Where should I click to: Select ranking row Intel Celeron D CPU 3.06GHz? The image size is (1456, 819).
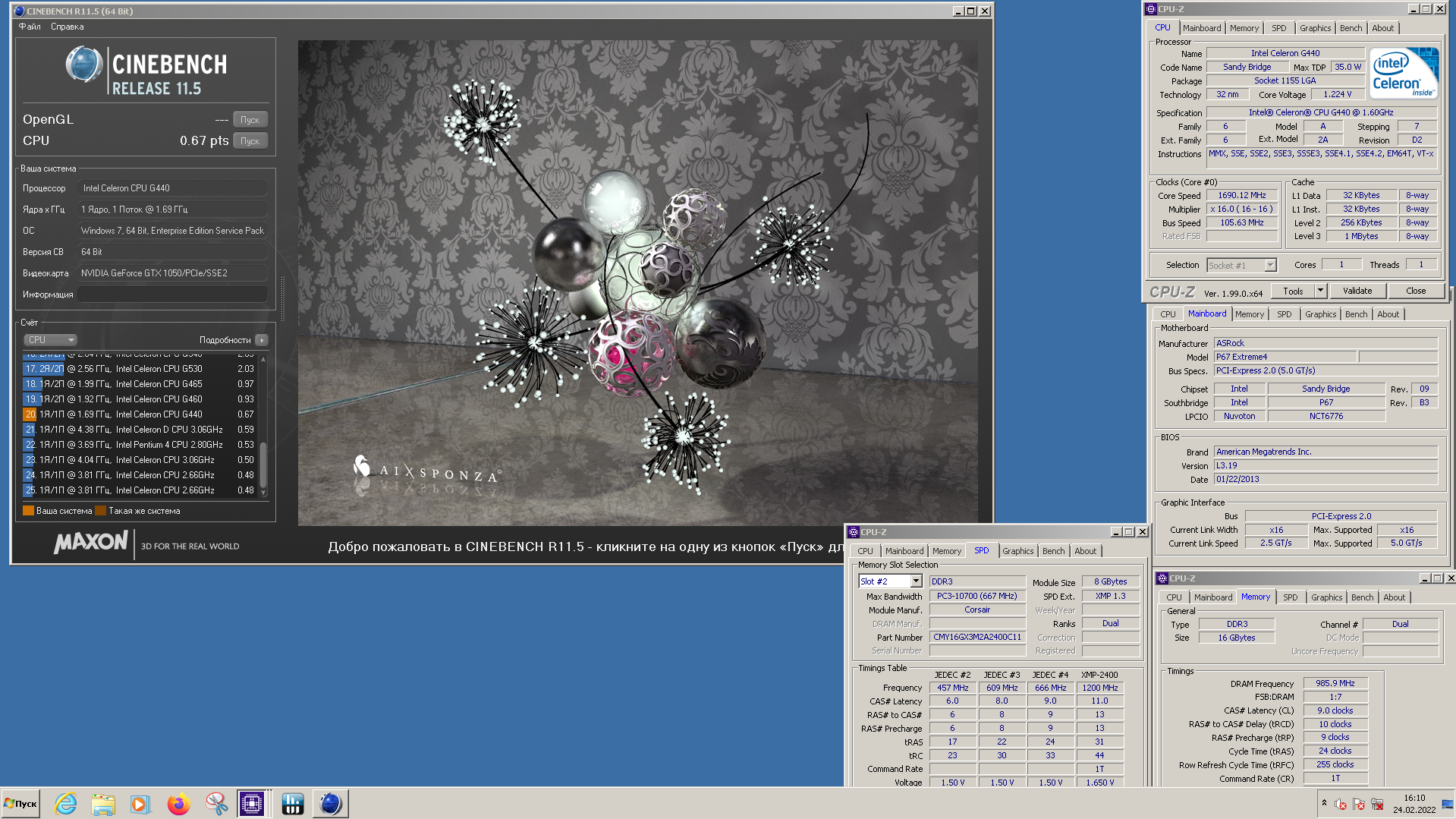(140, 430)
